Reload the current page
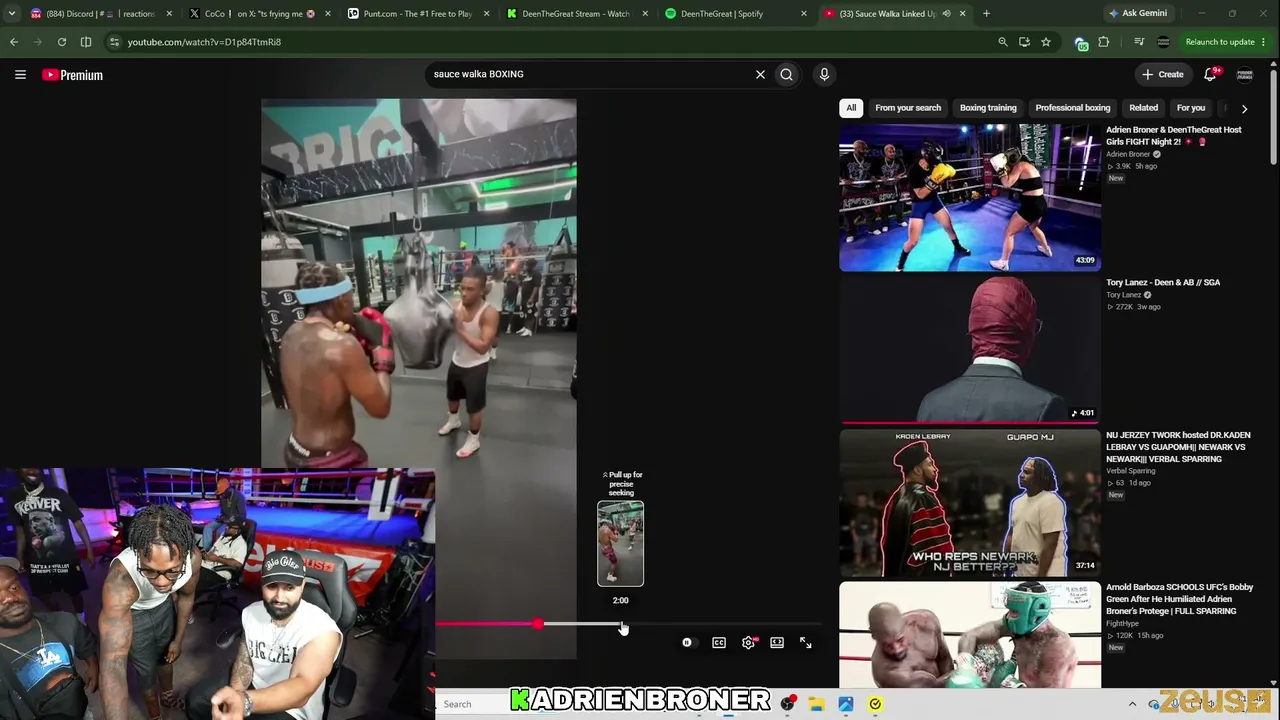Screen dimensions: 1280x720 point(62,42)
